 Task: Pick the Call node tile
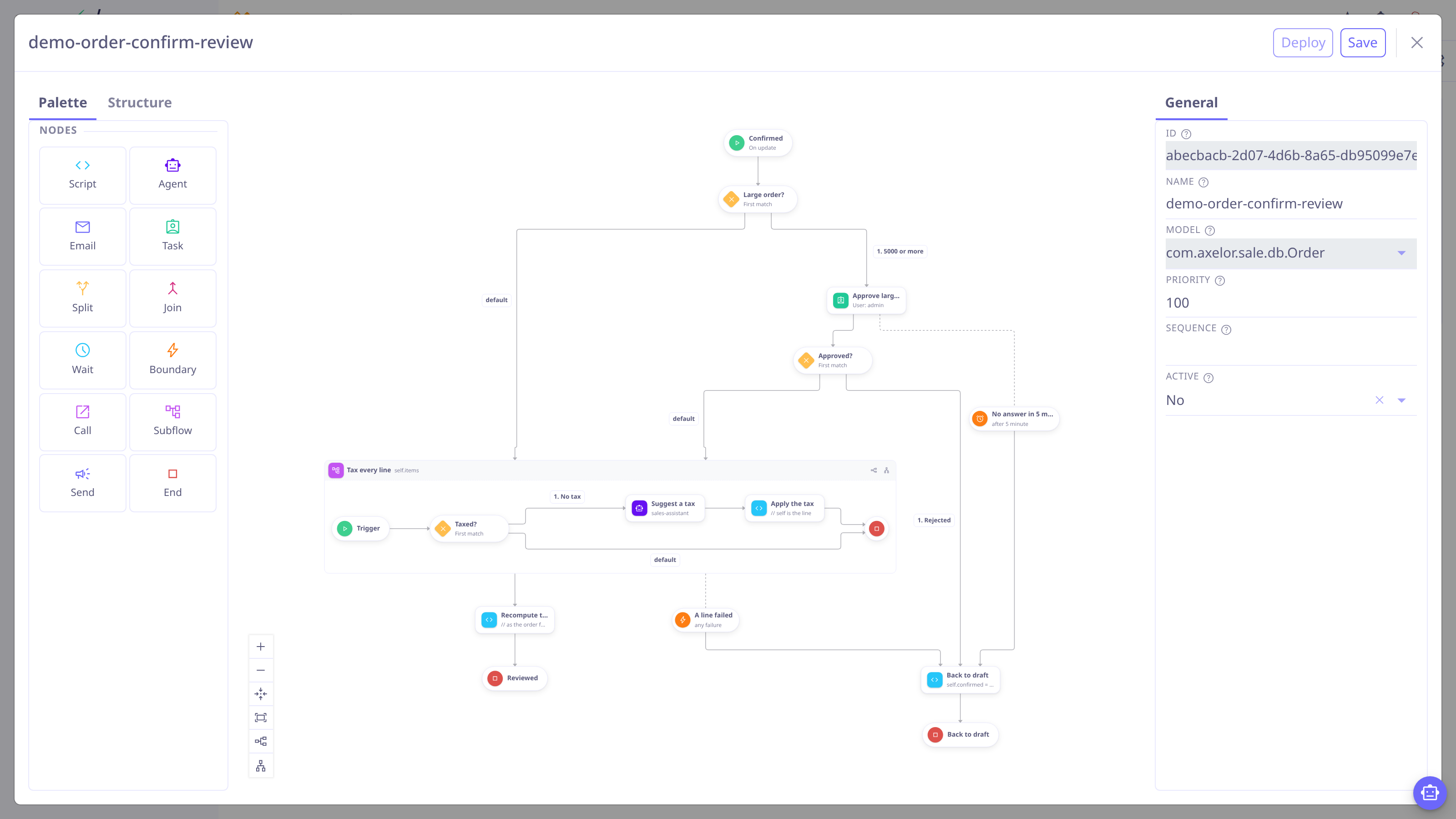(x=82, y=422)
